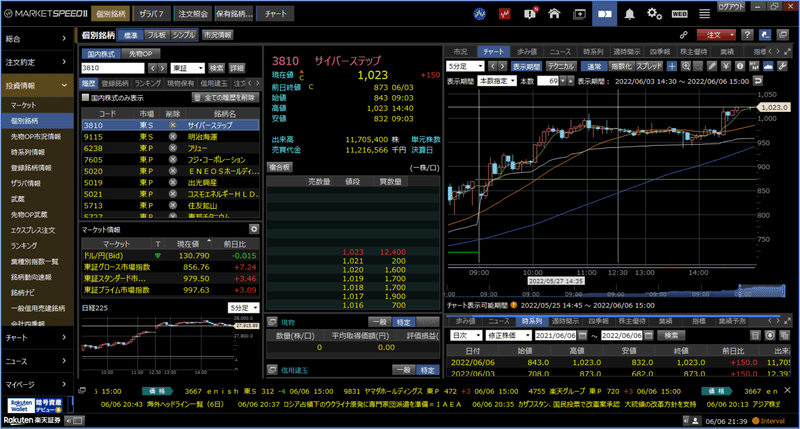Open alerts with the bell icon
This screenshot has height=429, width=800.
630,14
